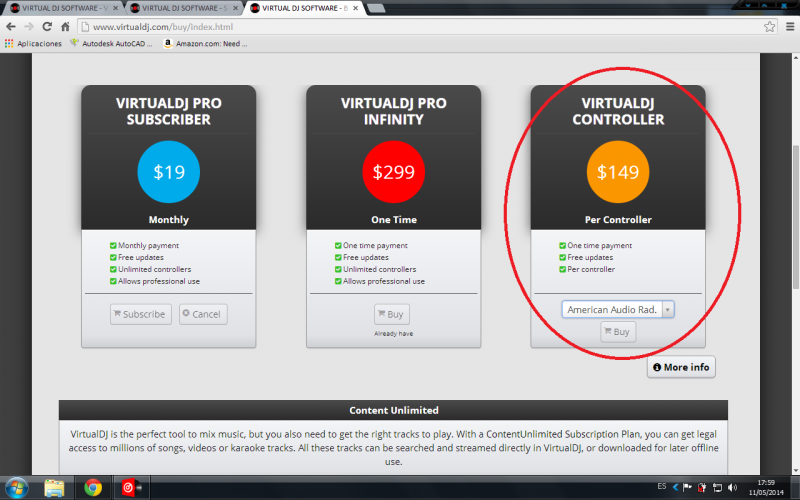This screenshot has height=500, width=800.
Task: Close the active third browser tab
Action: [356, 8]
